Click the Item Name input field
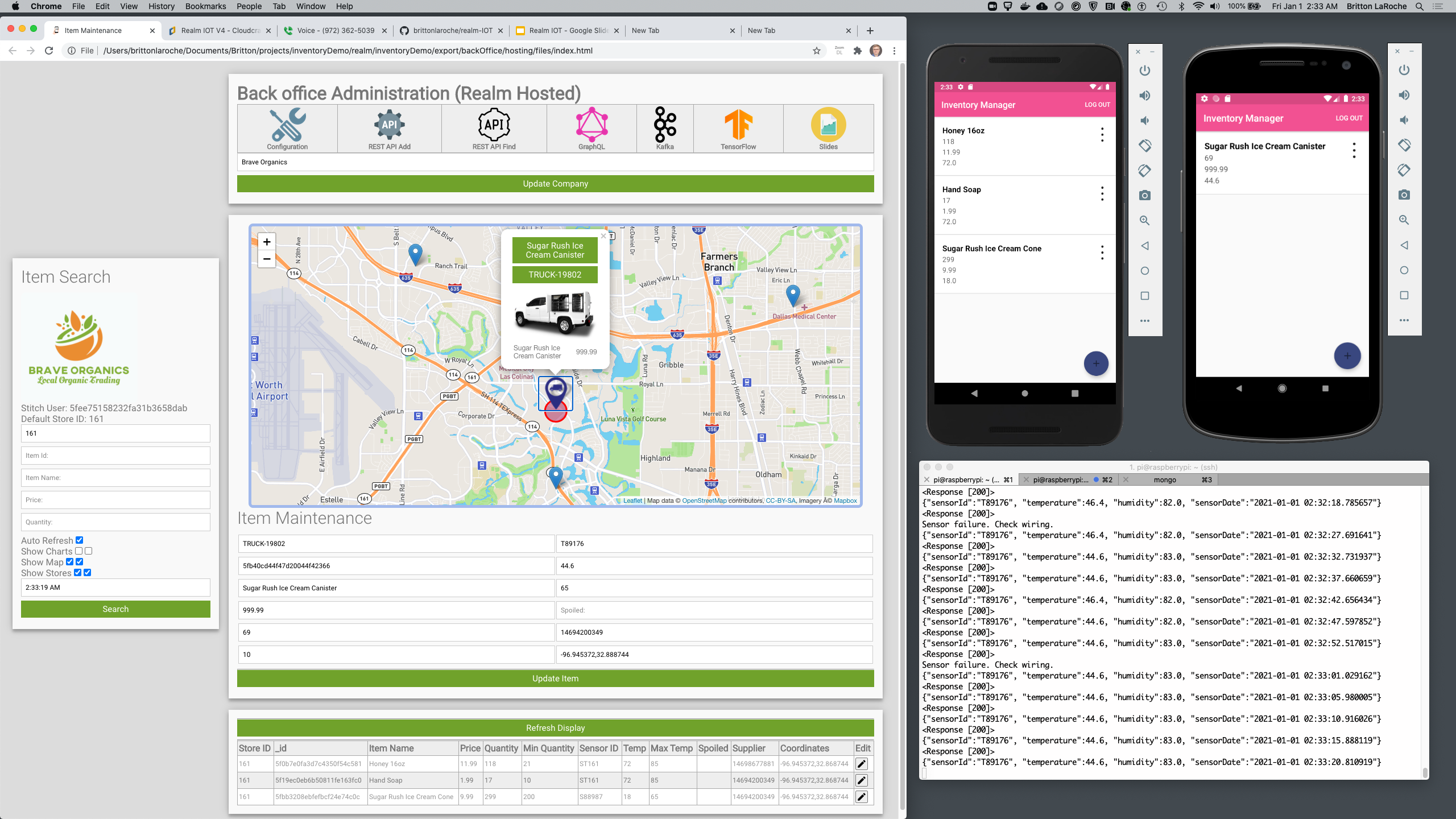 click(115, 478)
